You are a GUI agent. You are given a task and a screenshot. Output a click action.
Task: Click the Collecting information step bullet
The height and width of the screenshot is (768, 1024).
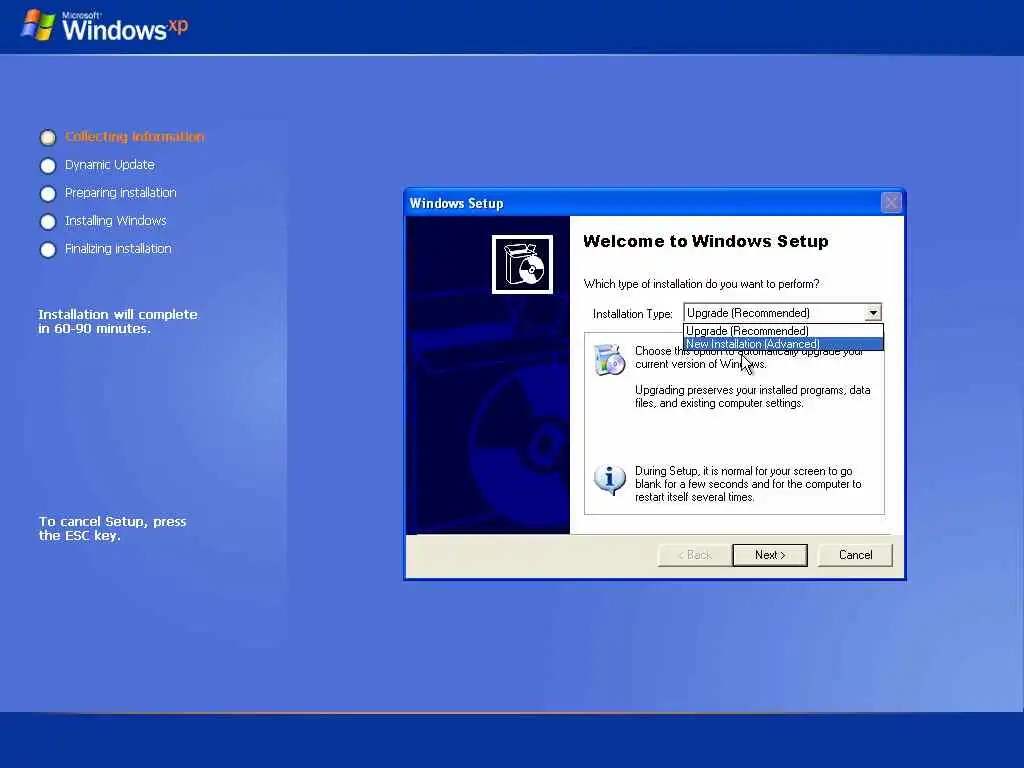[x=48, y=137]
